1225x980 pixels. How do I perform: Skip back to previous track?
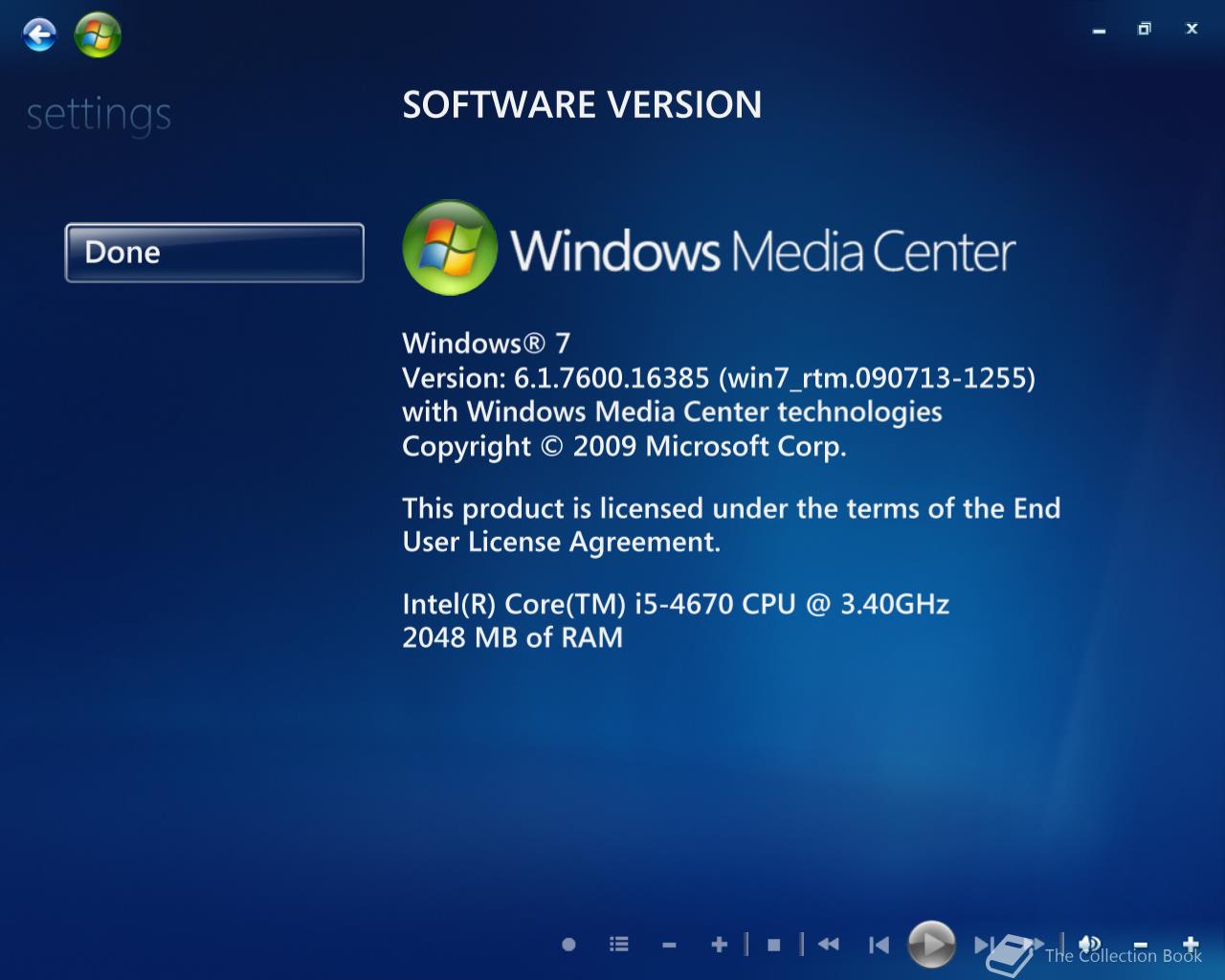(x=879, y=946)
